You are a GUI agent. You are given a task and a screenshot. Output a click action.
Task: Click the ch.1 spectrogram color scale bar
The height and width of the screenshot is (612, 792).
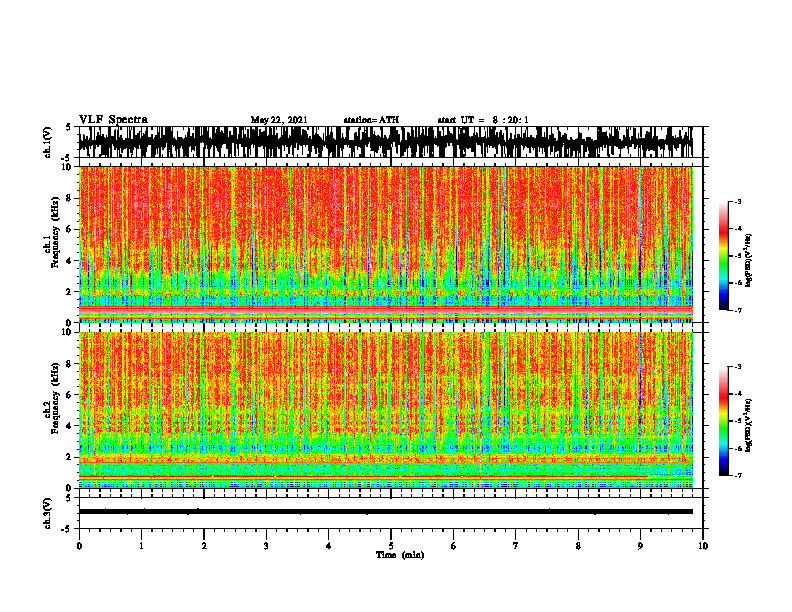723,256
